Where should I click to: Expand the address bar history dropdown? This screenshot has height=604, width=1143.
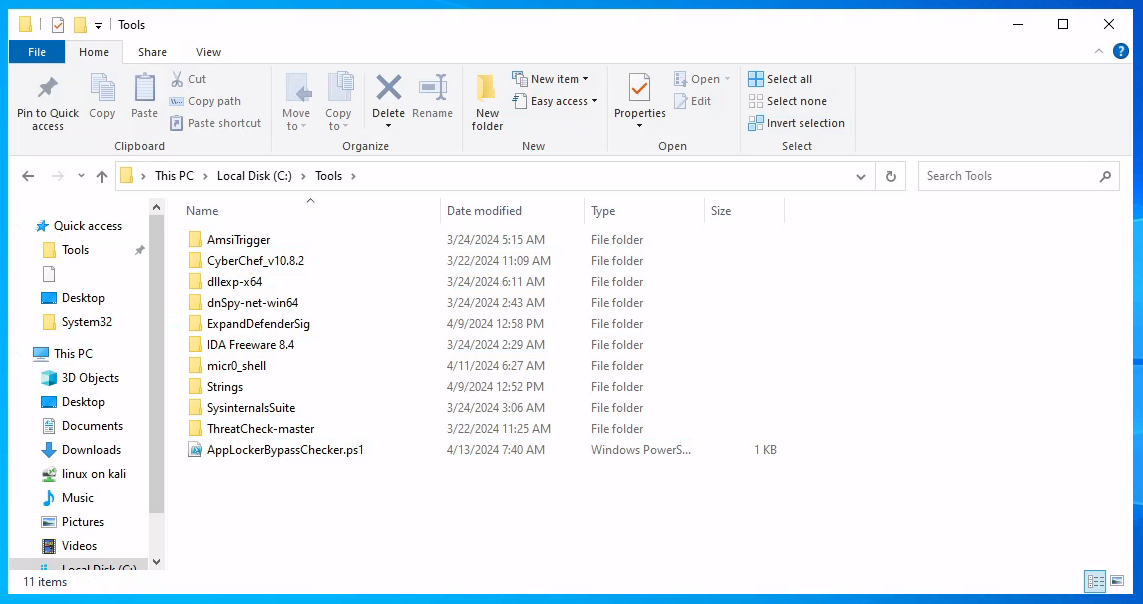pyautogui.click(x=861, y=176)
